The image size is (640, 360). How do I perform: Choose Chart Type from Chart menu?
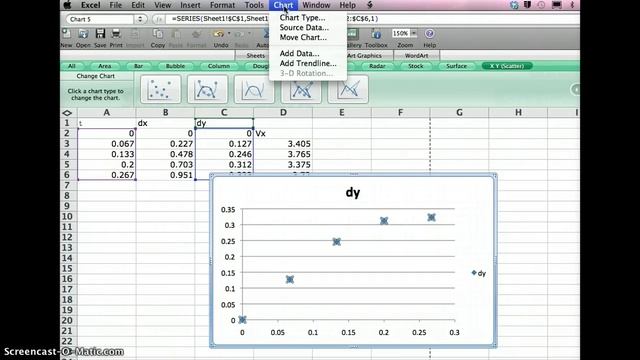click(x=302, y=18)
